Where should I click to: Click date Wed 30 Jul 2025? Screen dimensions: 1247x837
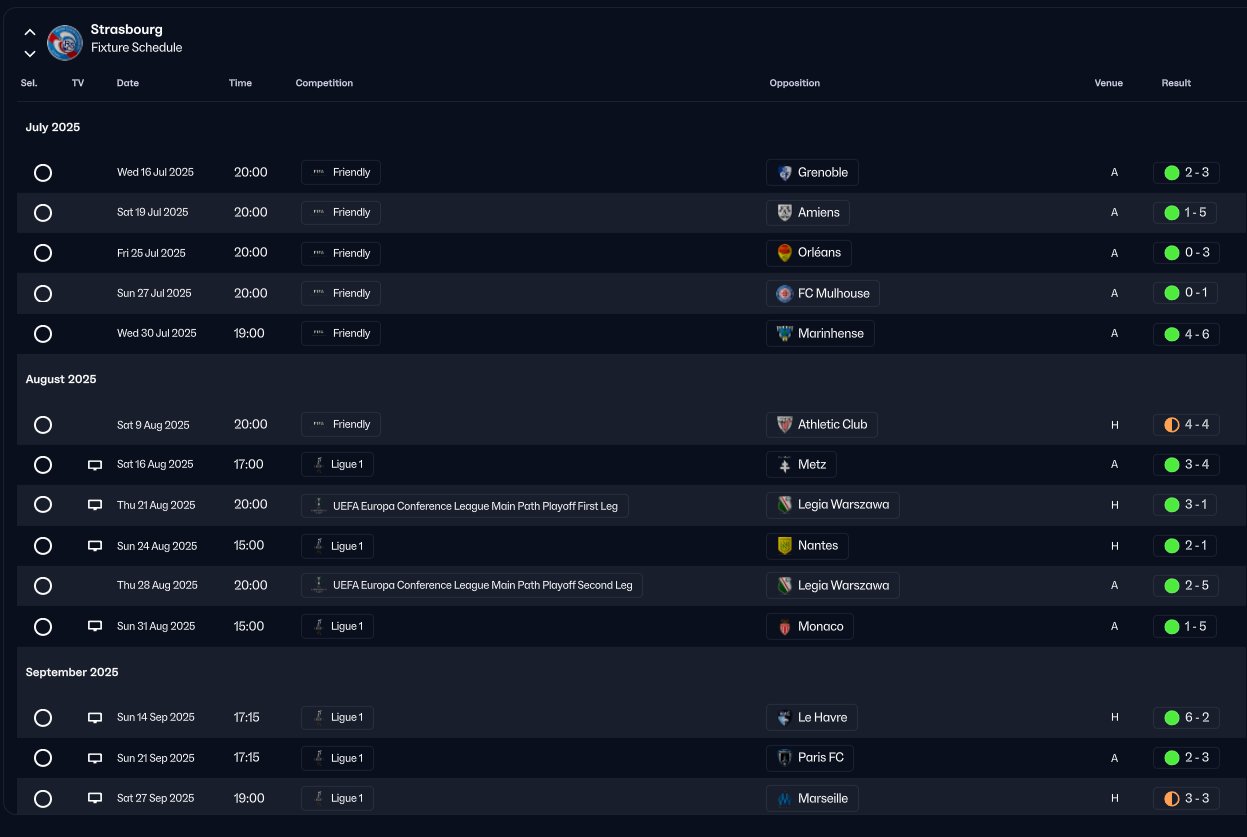(157, 334)
